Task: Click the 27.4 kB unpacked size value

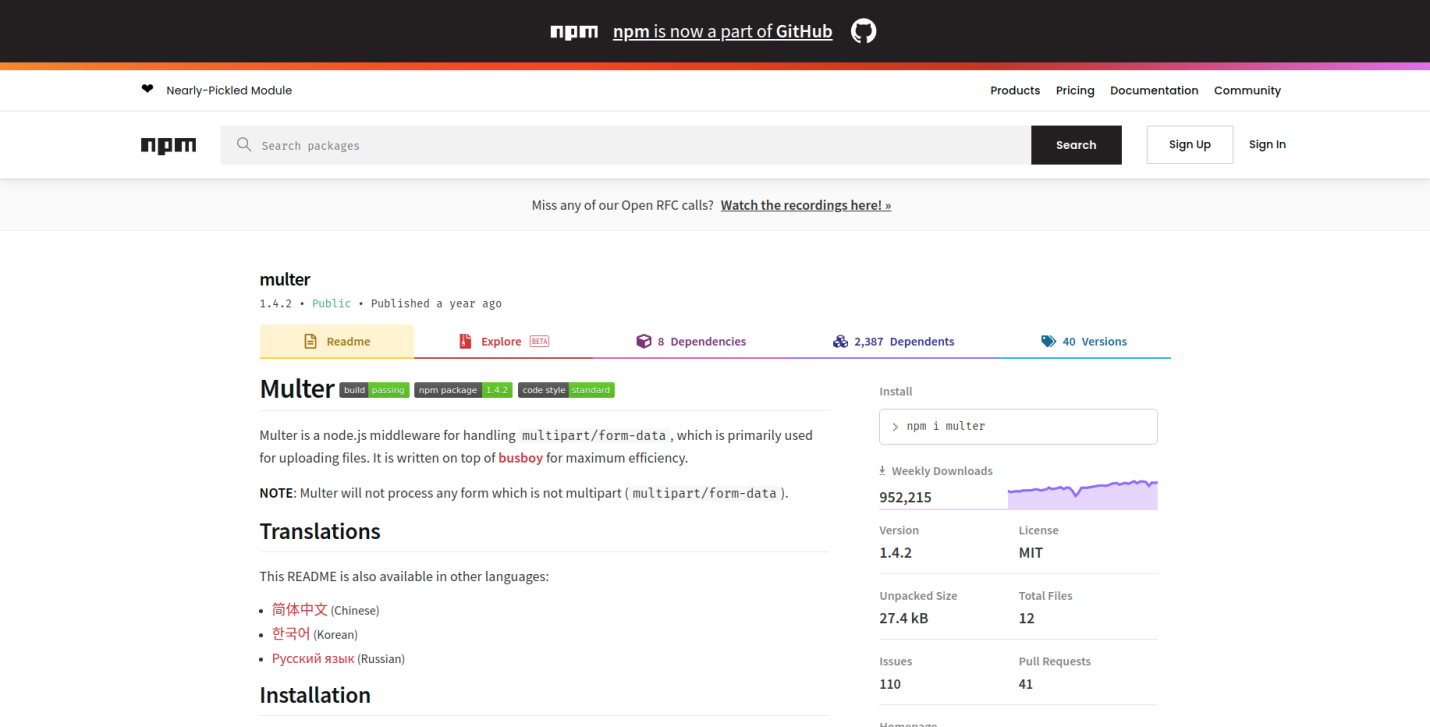Action: (903, 618)
